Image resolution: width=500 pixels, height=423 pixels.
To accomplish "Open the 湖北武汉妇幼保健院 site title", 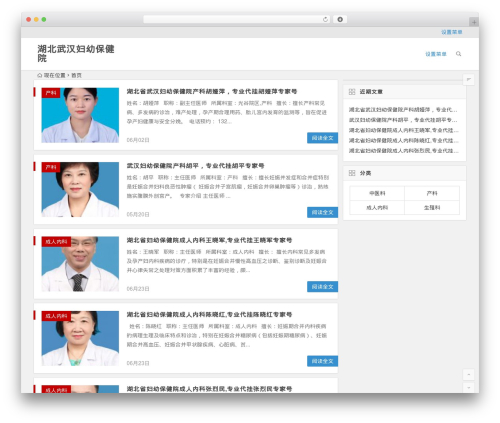I will (x=76, y=53).
